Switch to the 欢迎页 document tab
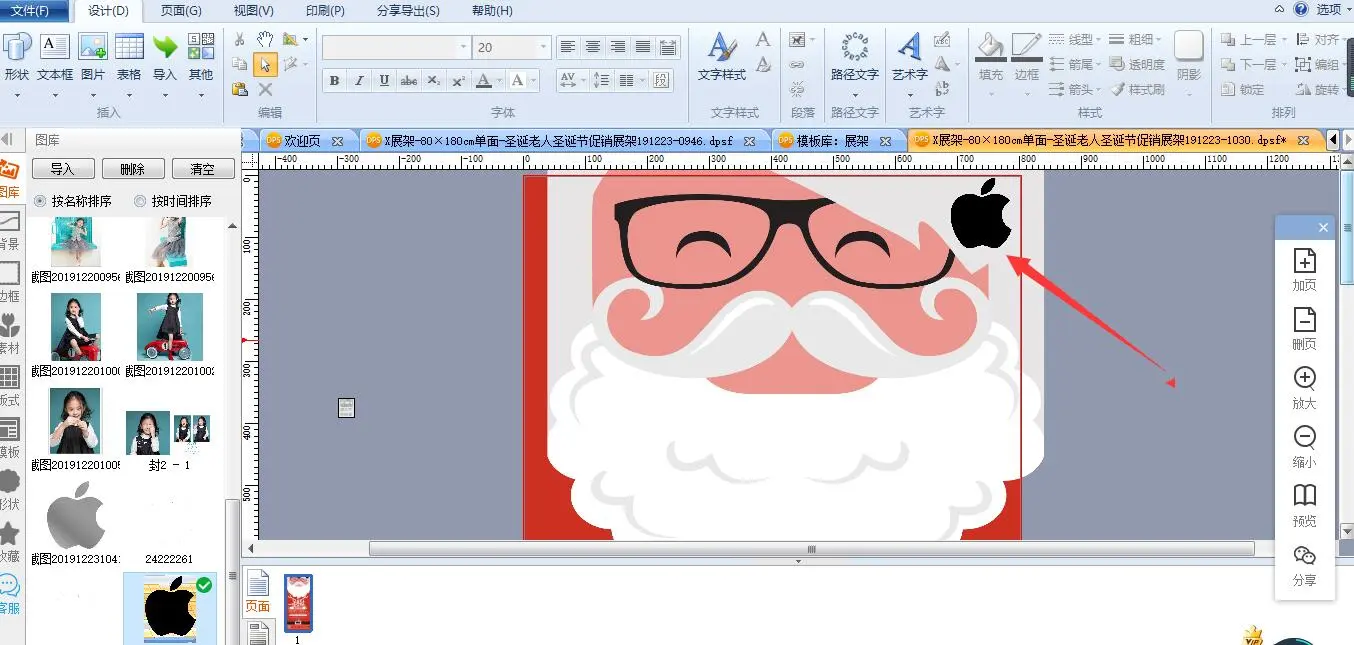Screen dimensions: 1354x645 (x=301, y=141)
